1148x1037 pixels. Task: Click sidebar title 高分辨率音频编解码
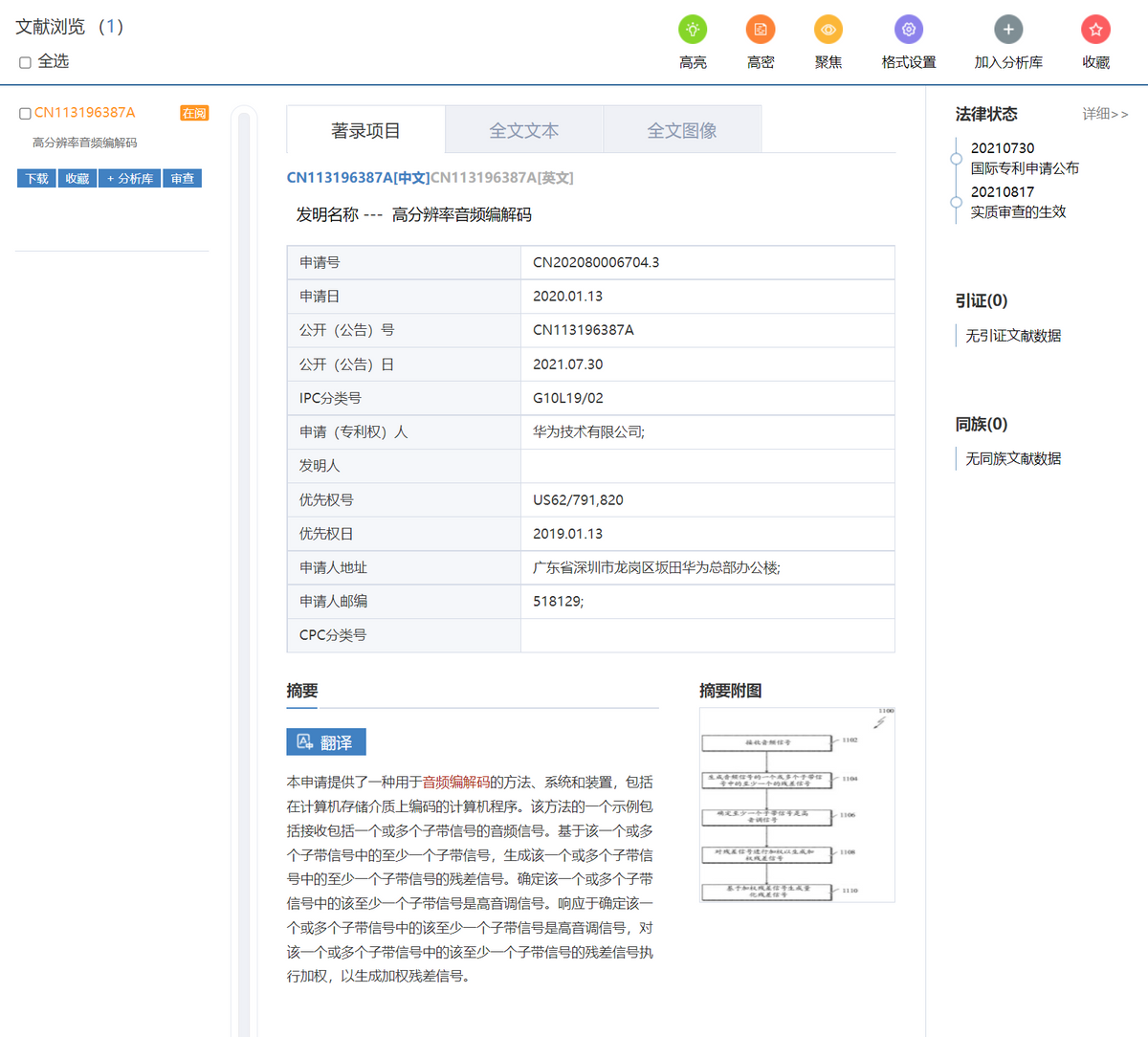(85, 143)
